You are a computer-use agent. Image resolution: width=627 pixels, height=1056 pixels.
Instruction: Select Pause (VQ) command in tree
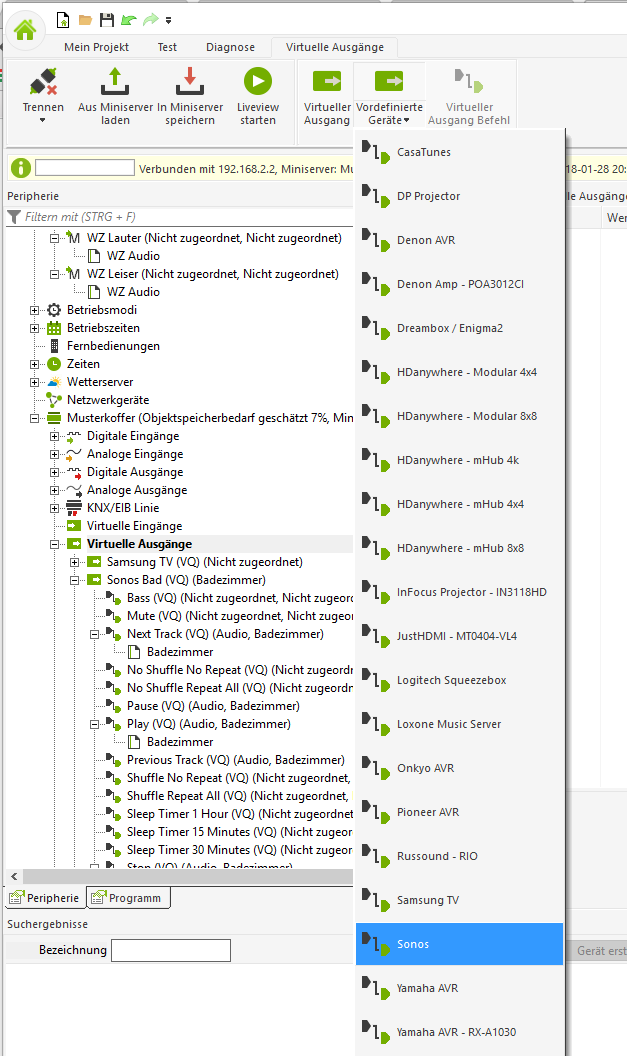pos(213,706)
